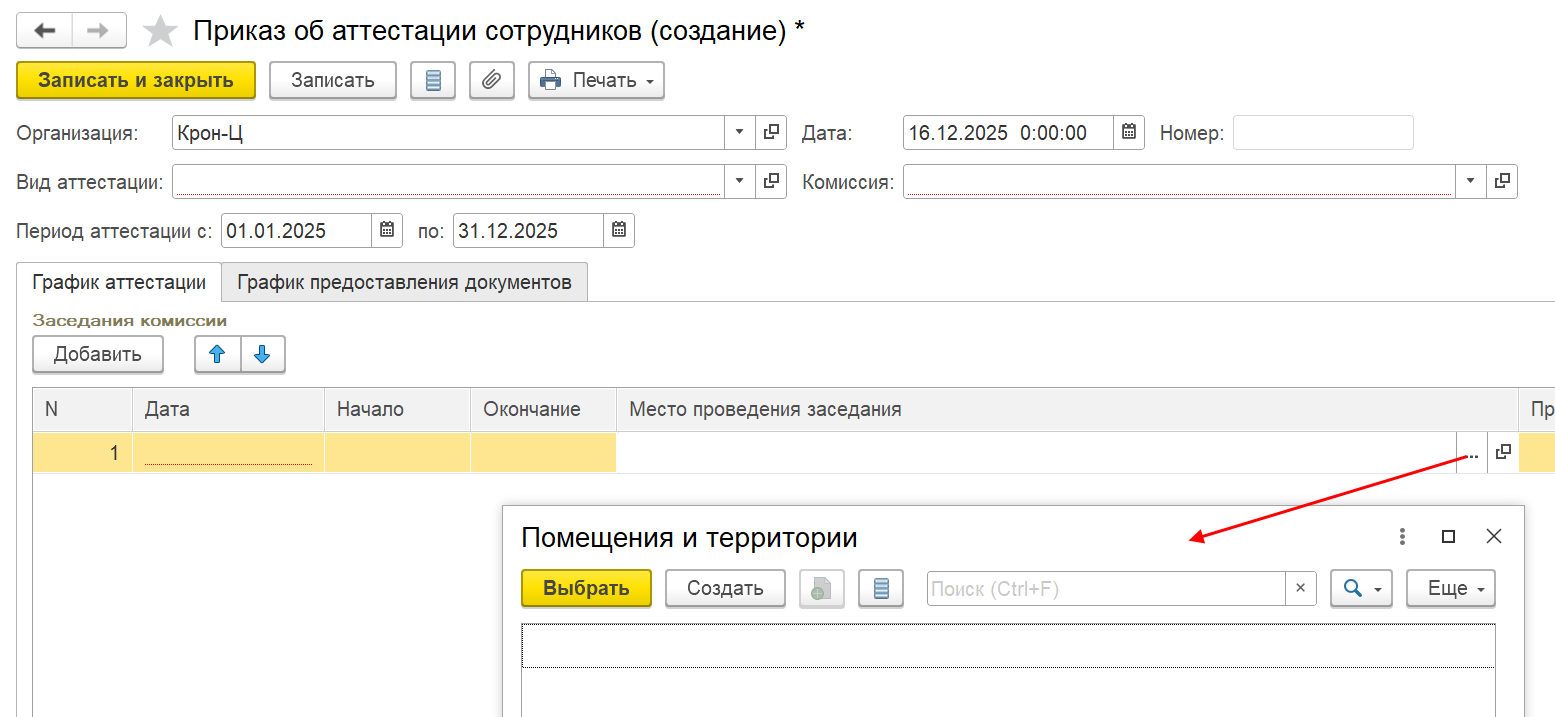1555x717 pixels.
Task: Click the Записать и закрыть button
Action: 136,81
